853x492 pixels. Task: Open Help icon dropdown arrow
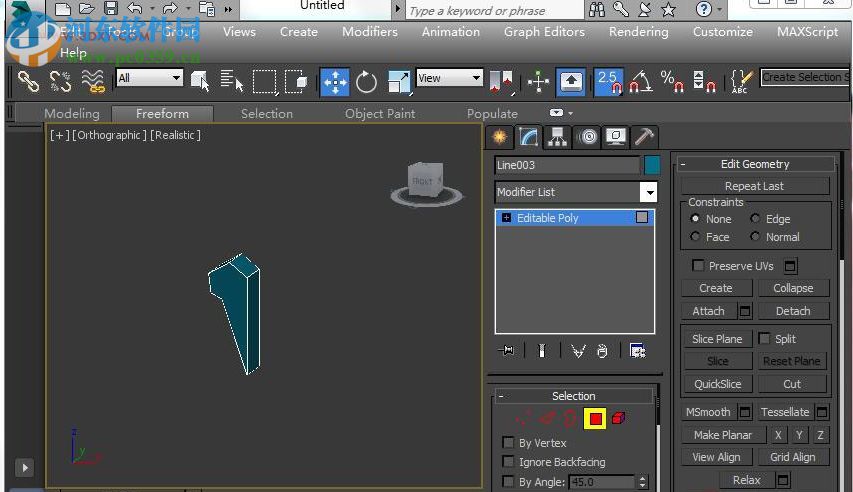point(720,9)
